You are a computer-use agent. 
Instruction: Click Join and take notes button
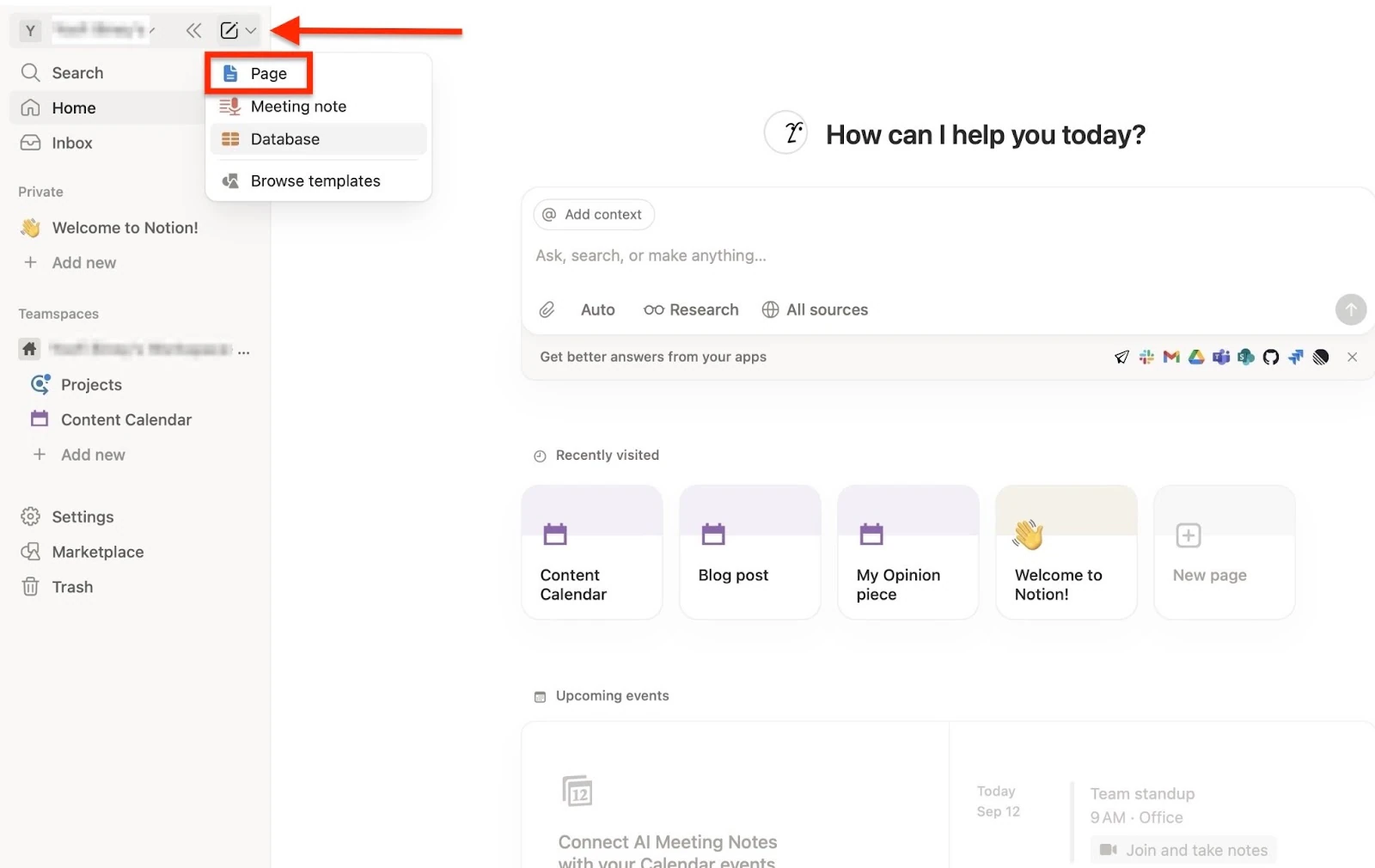tap(1183, 850)
